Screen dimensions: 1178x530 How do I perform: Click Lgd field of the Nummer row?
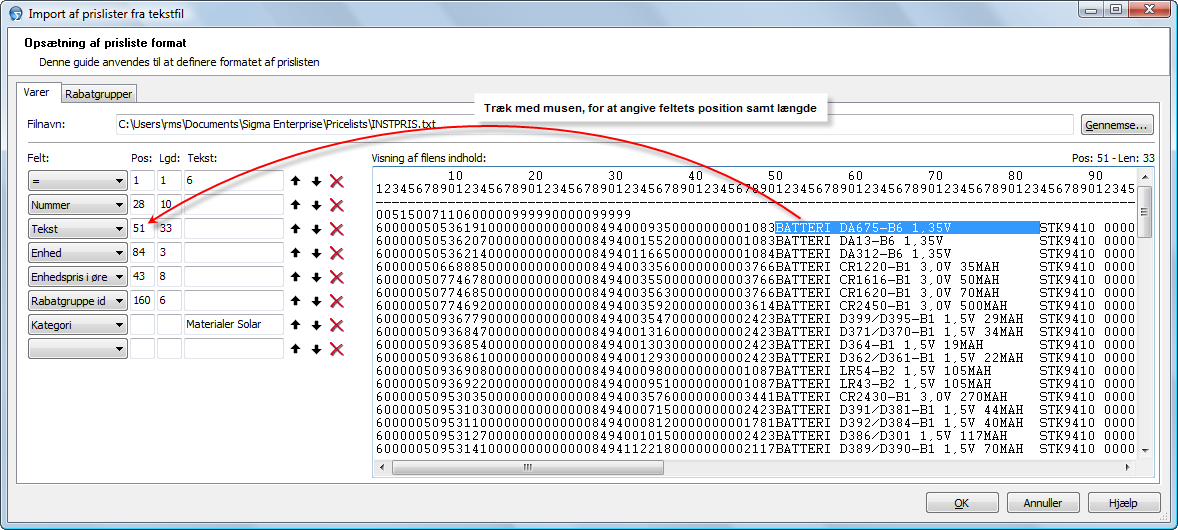coord(169,205)
